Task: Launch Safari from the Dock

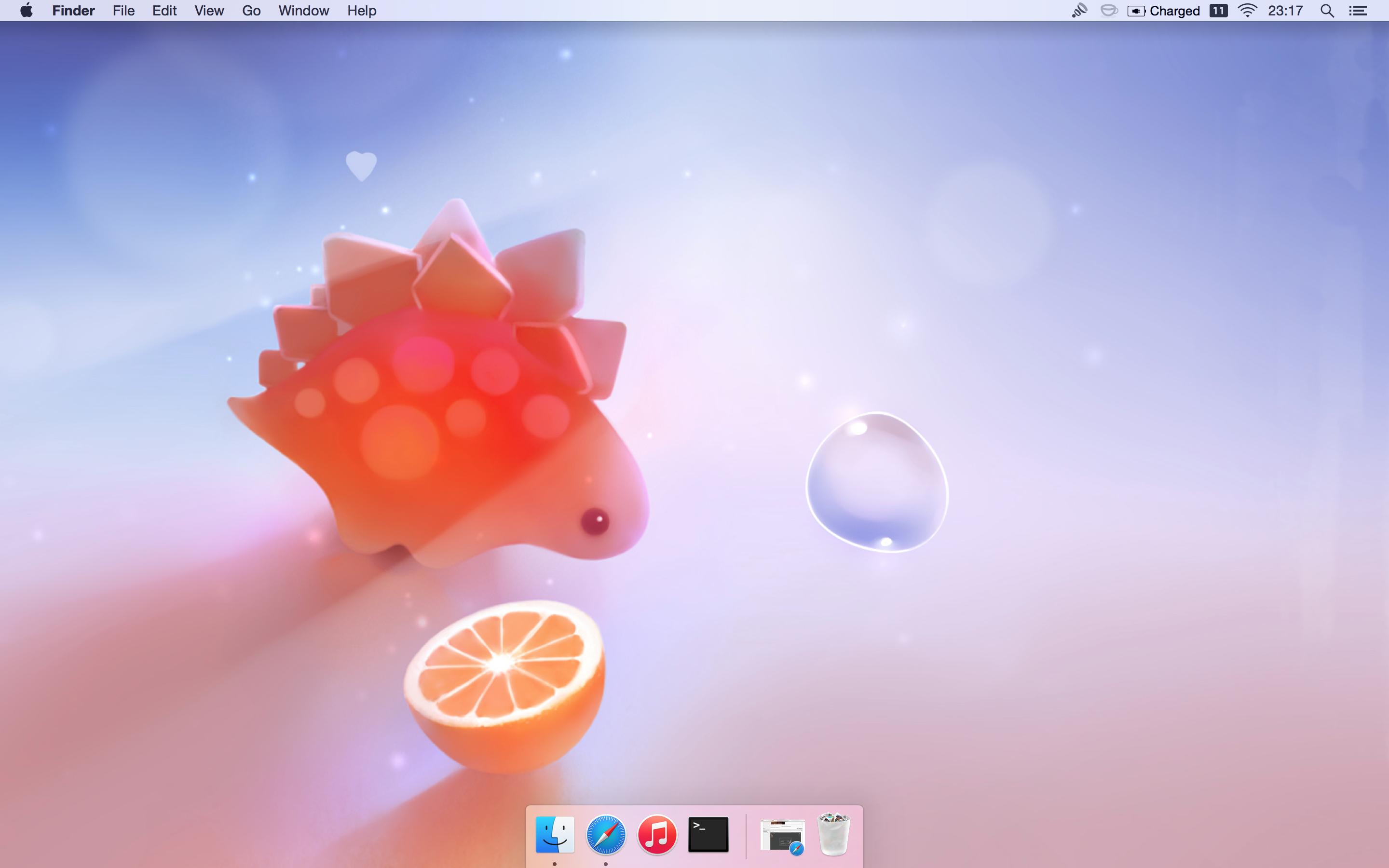Action: [606, 835]
